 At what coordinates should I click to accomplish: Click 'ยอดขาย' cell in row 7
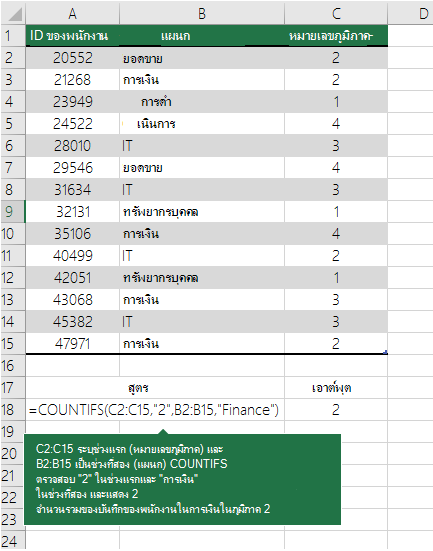point(202,168)
